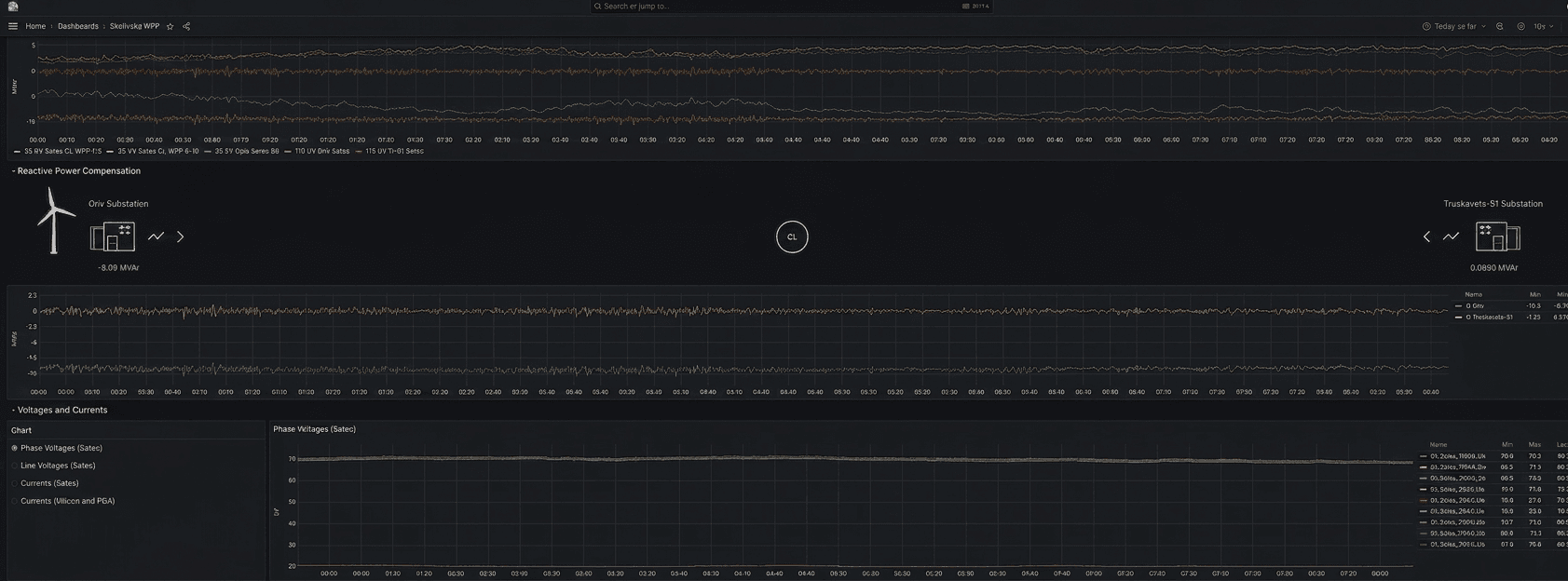Select Phase Voltages (Satec) radio option
Screen dimensions: 1568x581
click(56, 448)
